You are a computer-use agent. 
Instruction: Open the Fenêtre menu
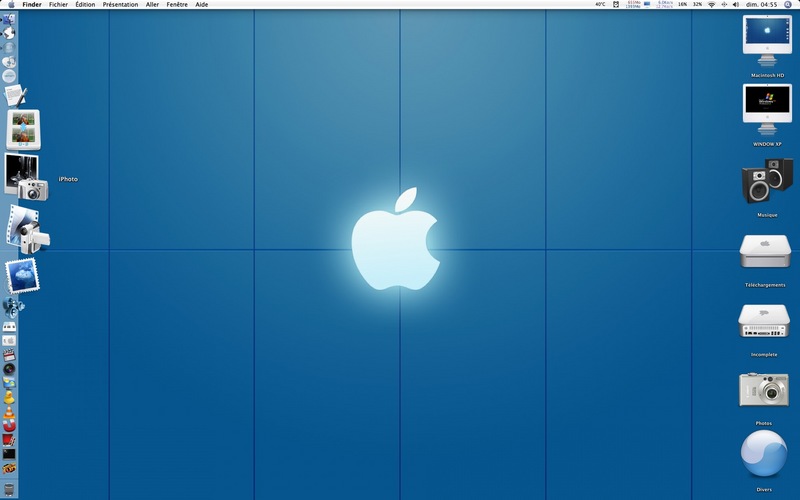[x=177, y=4]
